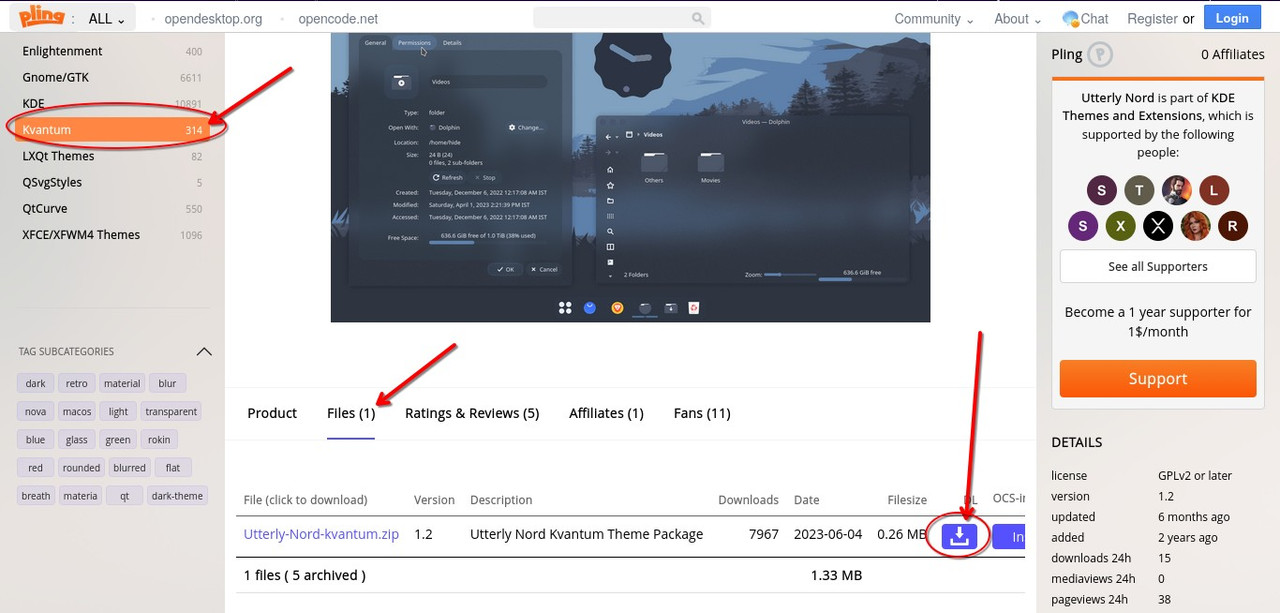Viewport: 1280px width, 613px height.
Task: Filter by the transparent tag
Action: click(x=171, y=411)
